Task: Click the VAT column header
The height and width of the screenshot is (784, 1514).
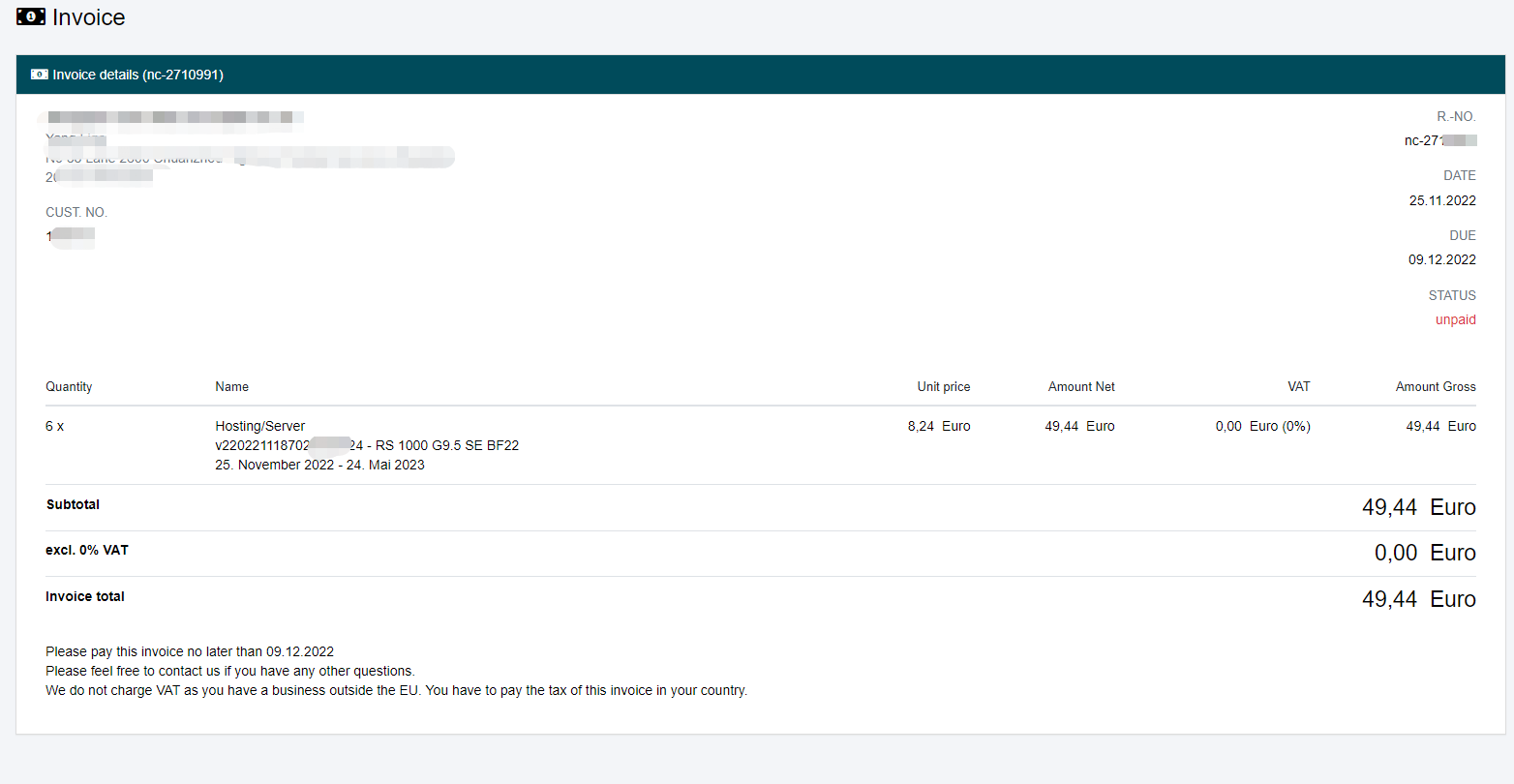Action: 1298,386
